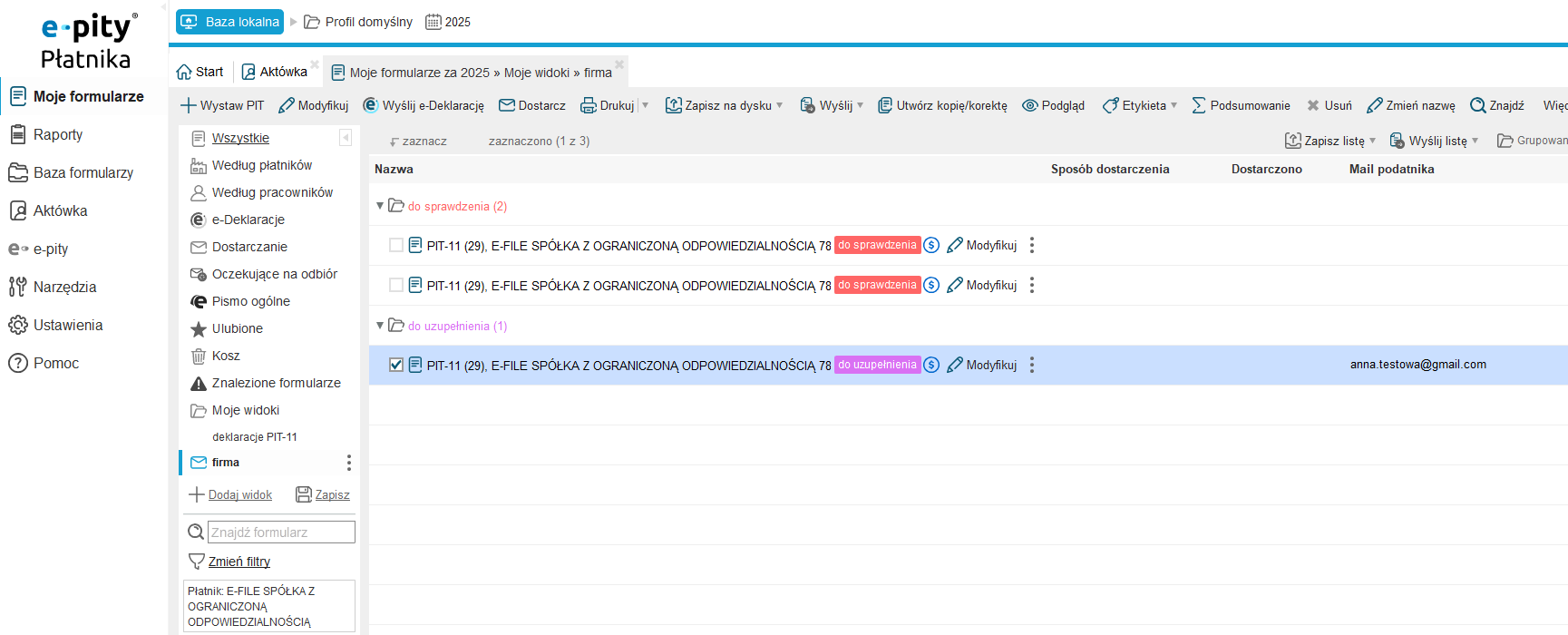Image resolution: width=1568 pixels, height=635 pixels.
Task: Click the Wystaw PIT plus icon
Action: 189,105
